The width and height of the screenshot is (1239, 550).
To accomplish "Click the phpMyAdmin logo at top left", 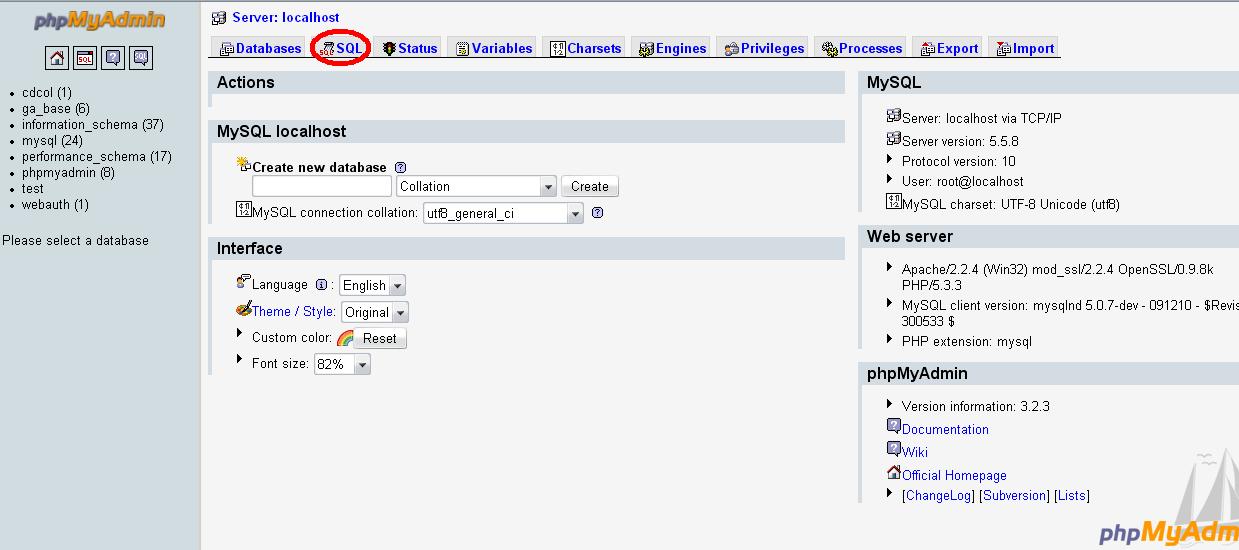I will [x=99, y=20].
